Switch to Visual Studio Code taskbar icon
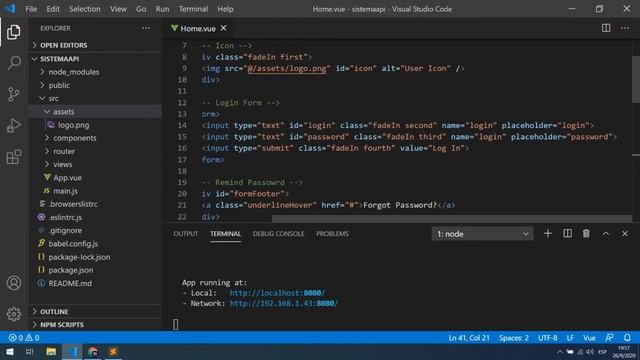The width and height of the screenshot is (640, 360). point(72,351)
